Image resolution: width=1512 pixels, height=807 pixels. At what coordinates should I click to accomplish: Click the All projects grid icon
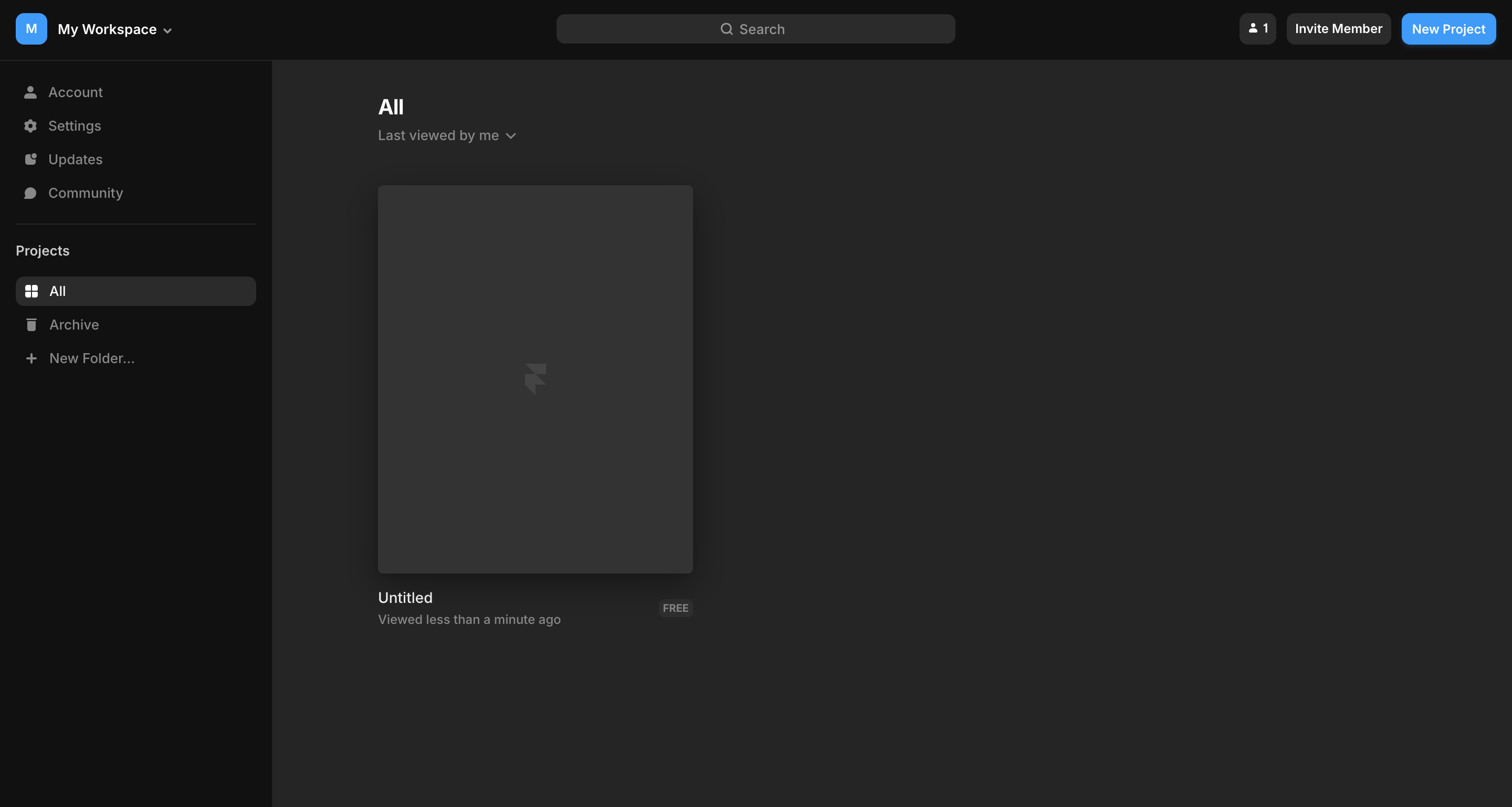(x=31, y=291)
